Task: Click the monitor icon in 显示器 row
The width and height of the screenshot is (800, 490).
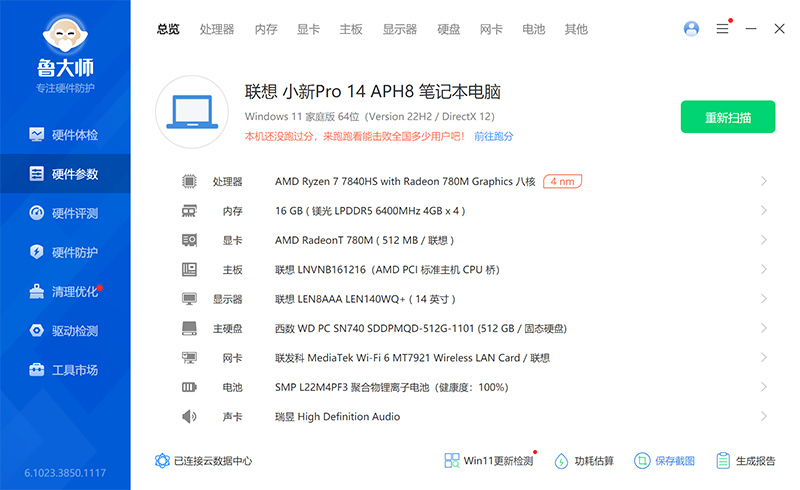Action: pos(189,299)
